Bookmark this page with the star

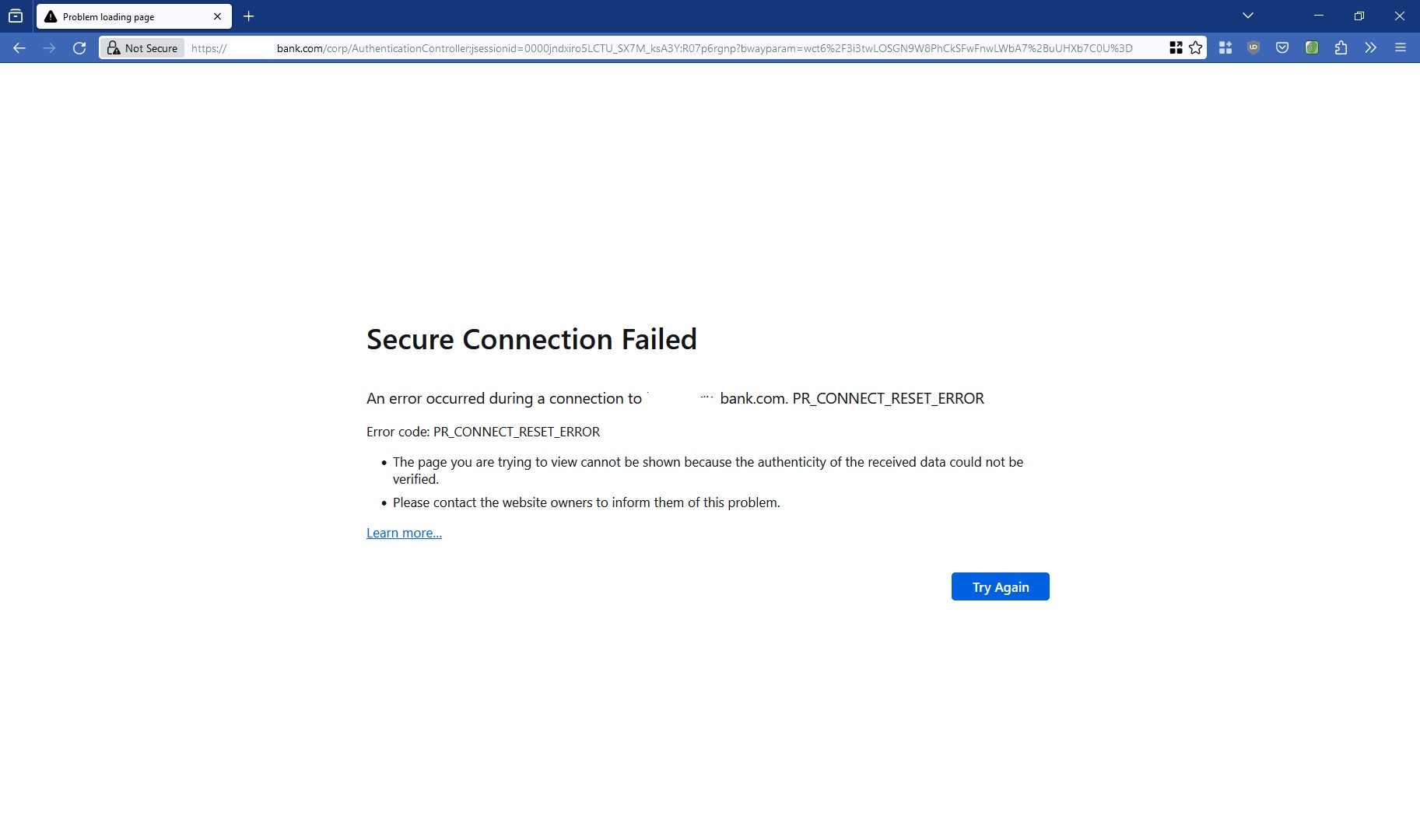[x=1196, y=47]
